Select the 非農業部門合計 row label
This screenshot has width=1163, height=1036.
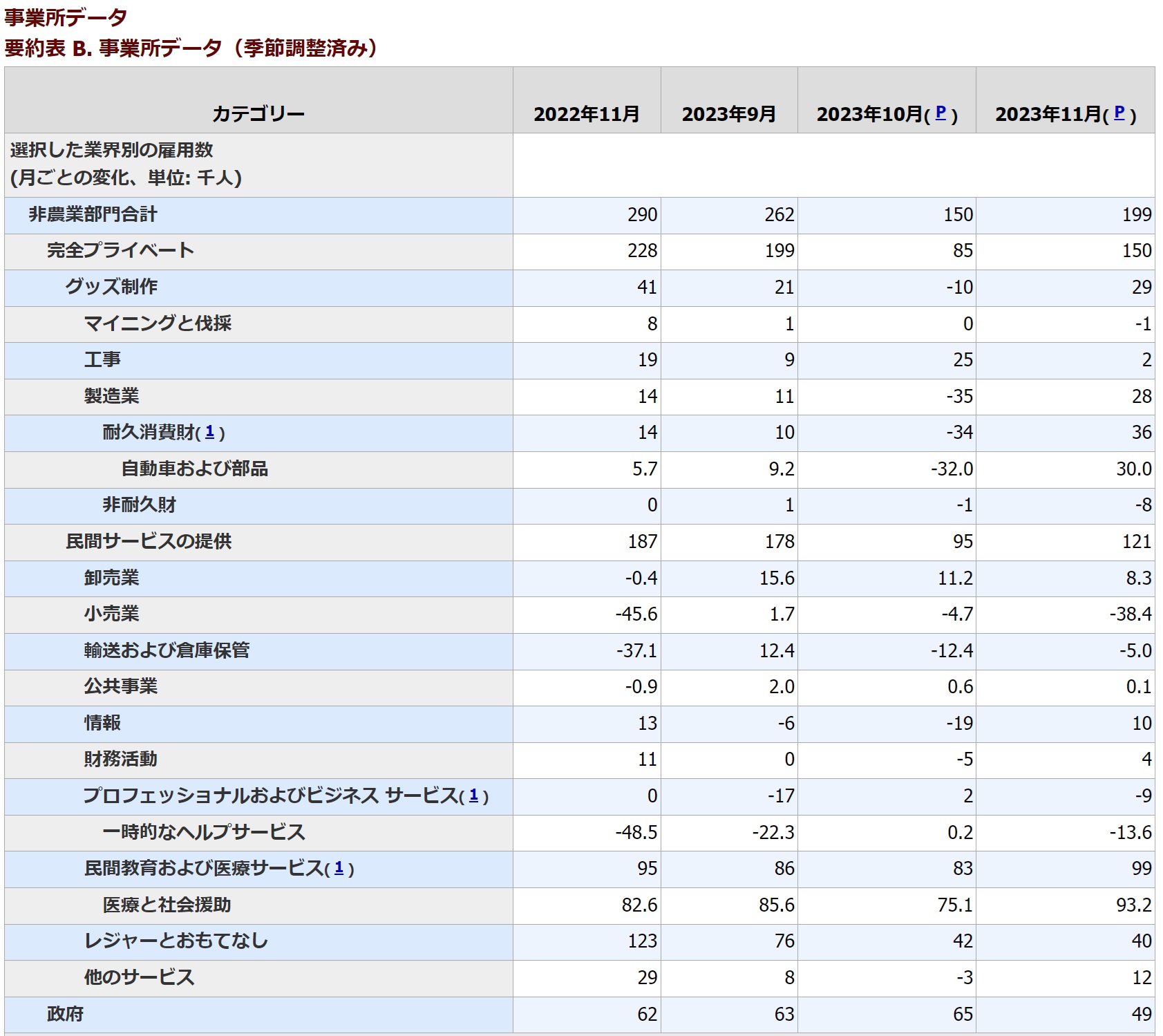(93, 214)
